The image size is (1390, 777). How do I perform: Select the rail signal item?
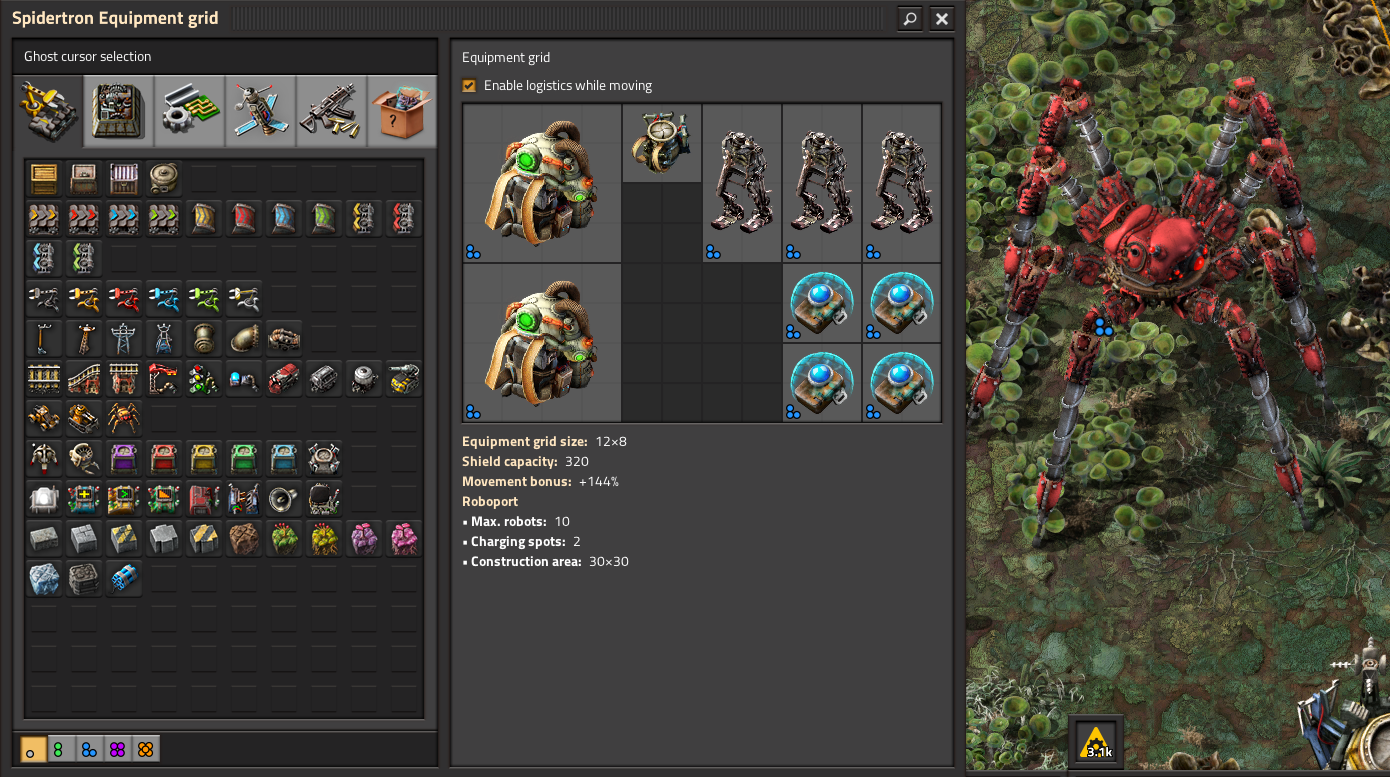[204, 378]
